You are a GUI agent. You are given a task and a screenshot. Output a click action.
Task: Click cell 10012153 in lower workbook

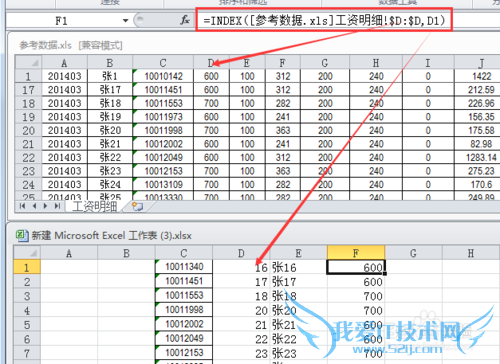[x=184, y=353]
